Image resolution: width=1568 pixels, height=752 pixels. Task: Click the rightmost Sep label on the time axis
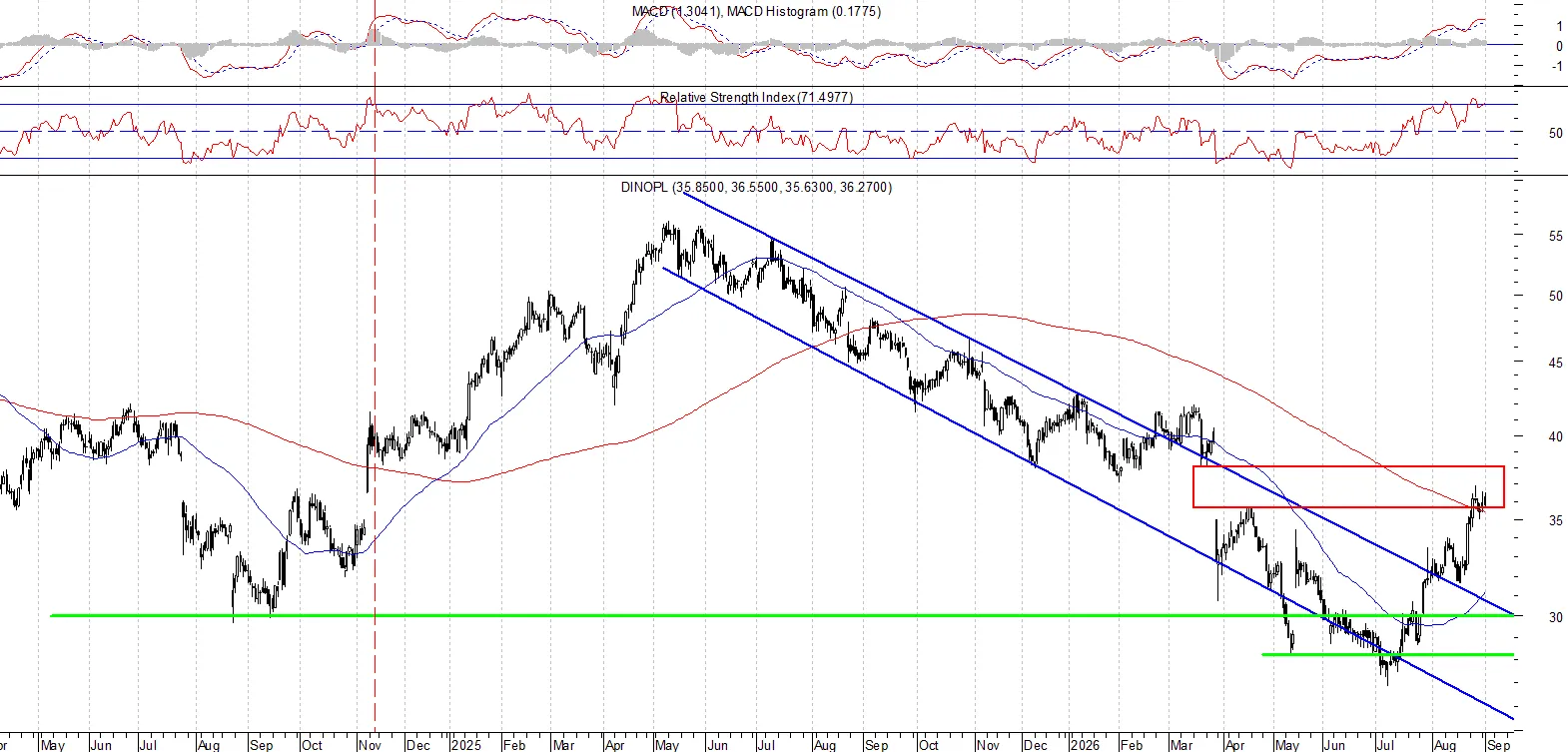click(1498, 745)
